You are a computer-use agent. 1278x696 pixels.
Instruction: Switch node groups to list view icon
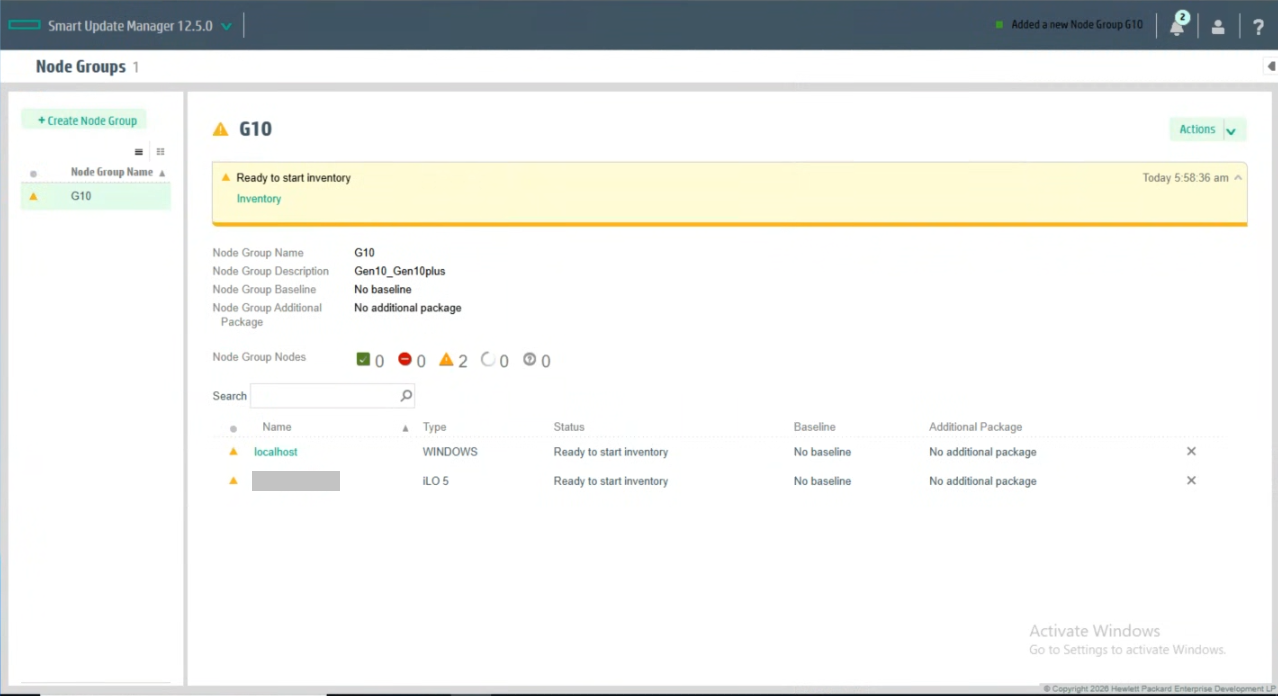[x=139, y=152]
